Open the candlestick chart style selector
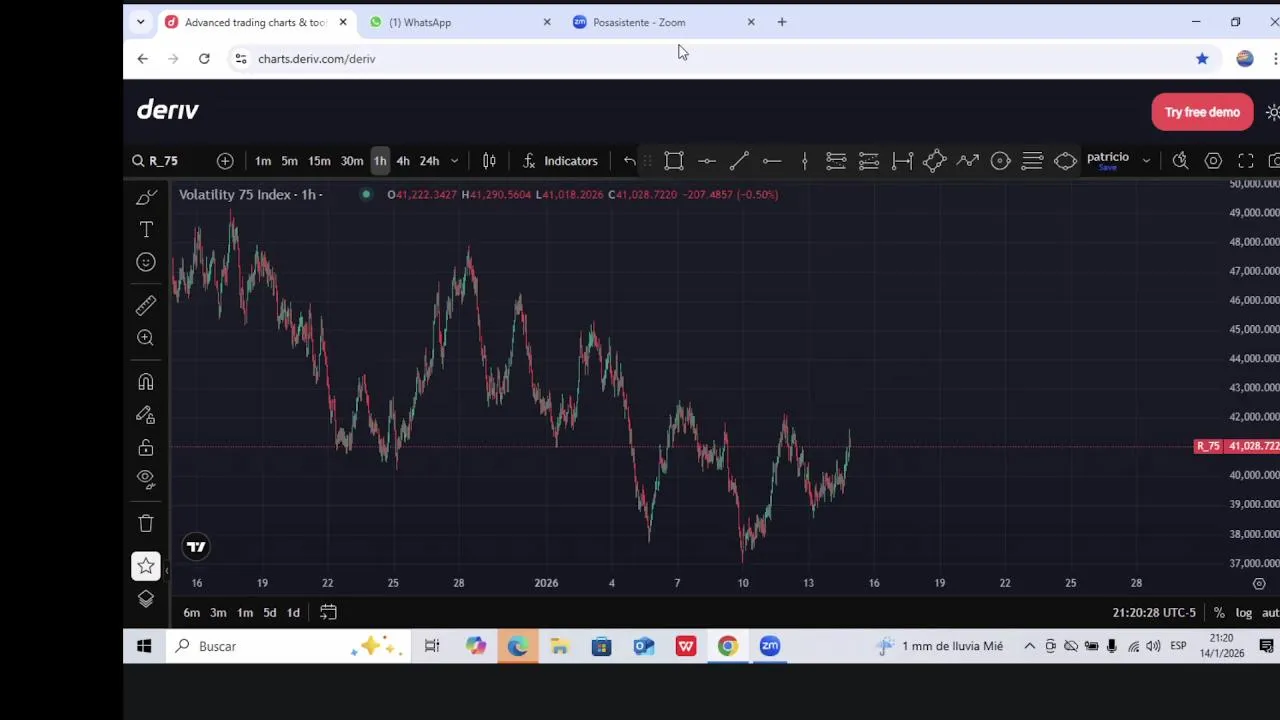 tap(489, 161)
